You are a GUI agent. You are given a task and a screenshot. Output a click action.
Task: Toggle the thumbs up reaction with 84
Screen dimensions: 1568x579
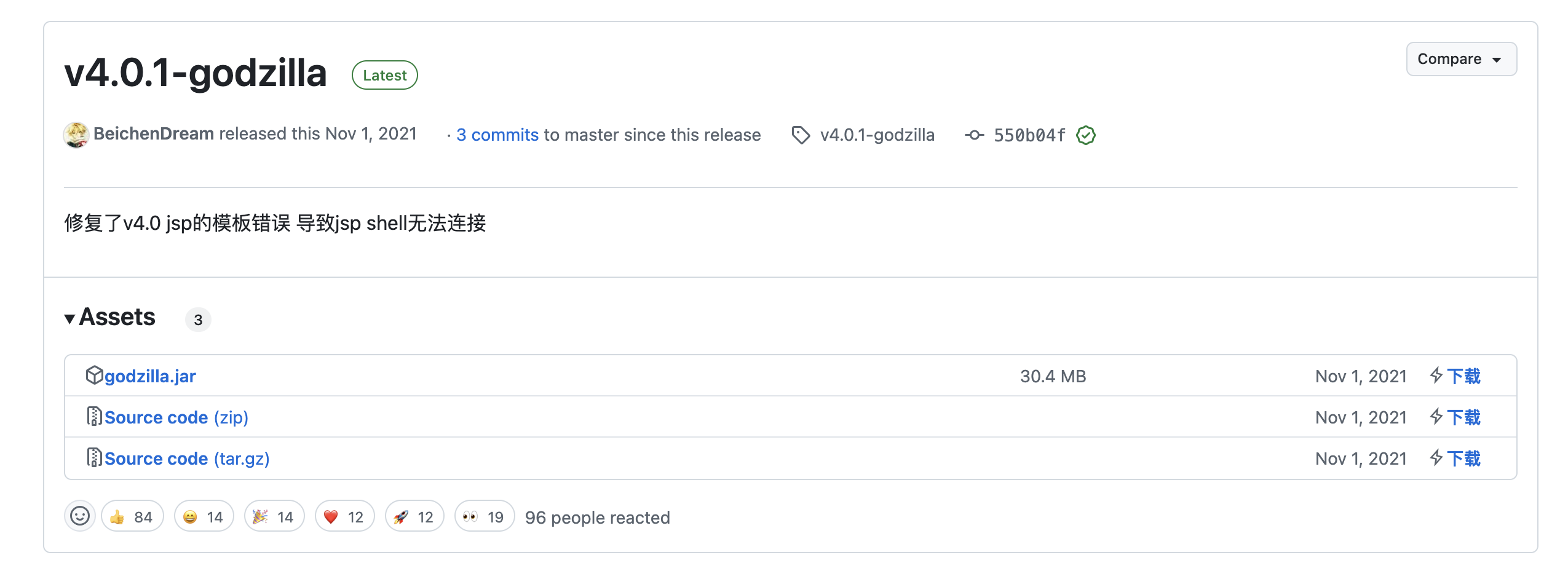pos(132,517)
